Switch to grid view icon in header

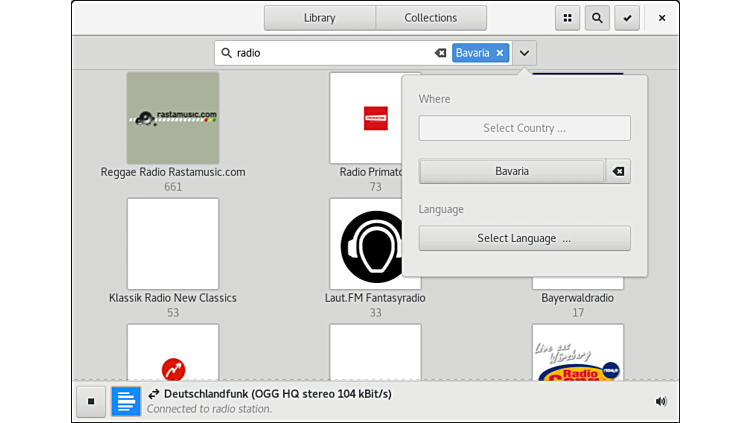tap(568, 18)
